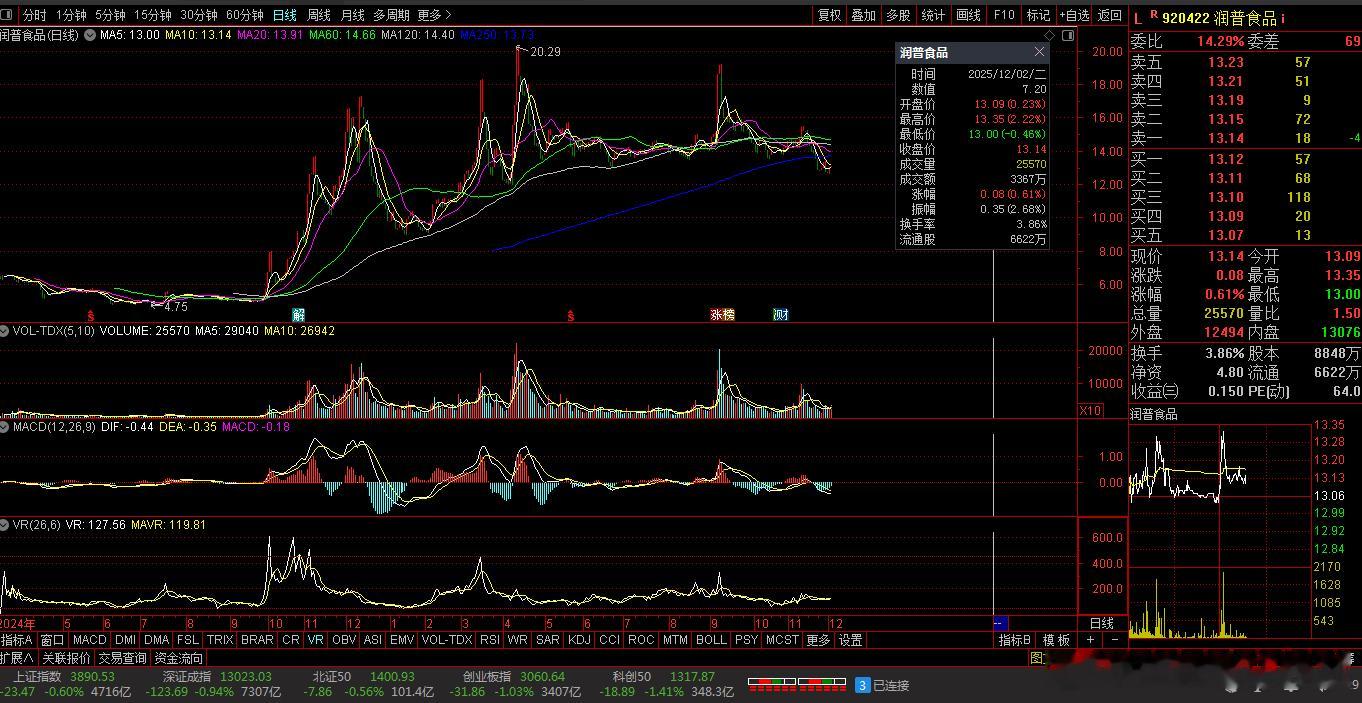Viewport: 1362px width, 703px height.
Task: Select the KDJ indicator tab
Action: click(x=579, y=640)
